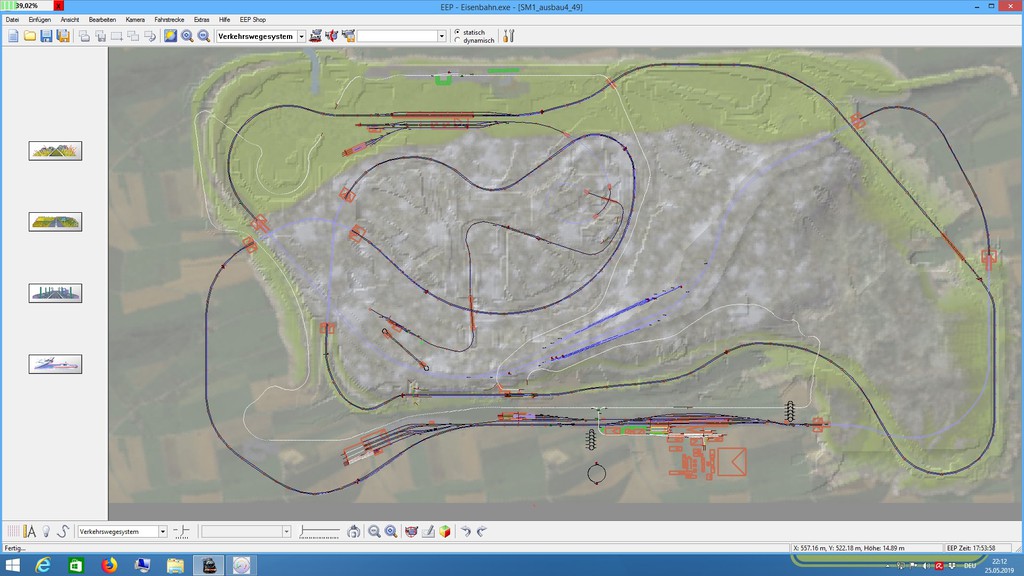
Task: Open the tools settings wrench icon
Action: (x=509, y=36)
